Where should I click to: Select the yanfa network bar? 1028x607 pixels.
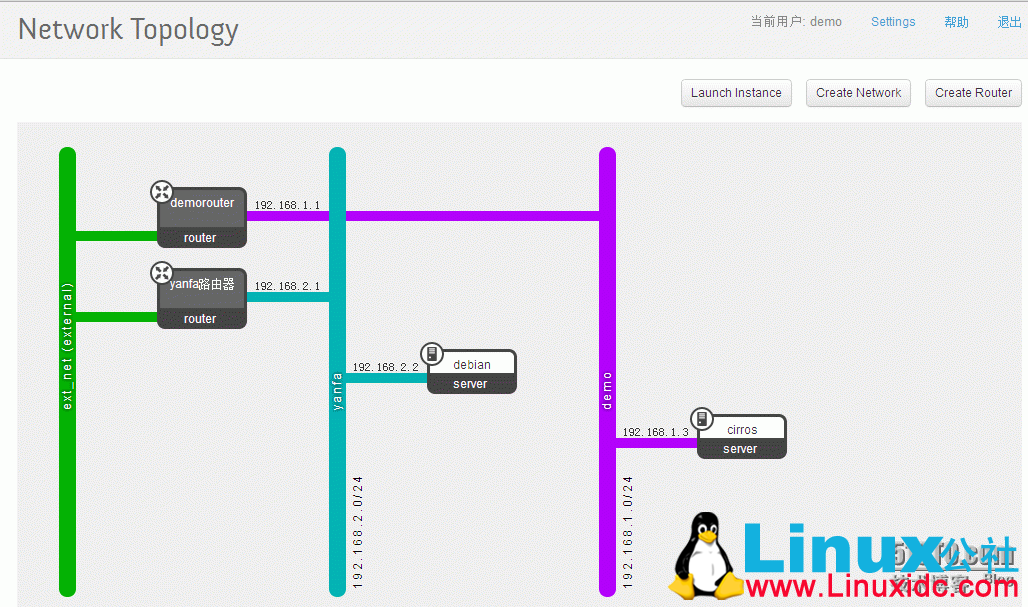point(337,390)
